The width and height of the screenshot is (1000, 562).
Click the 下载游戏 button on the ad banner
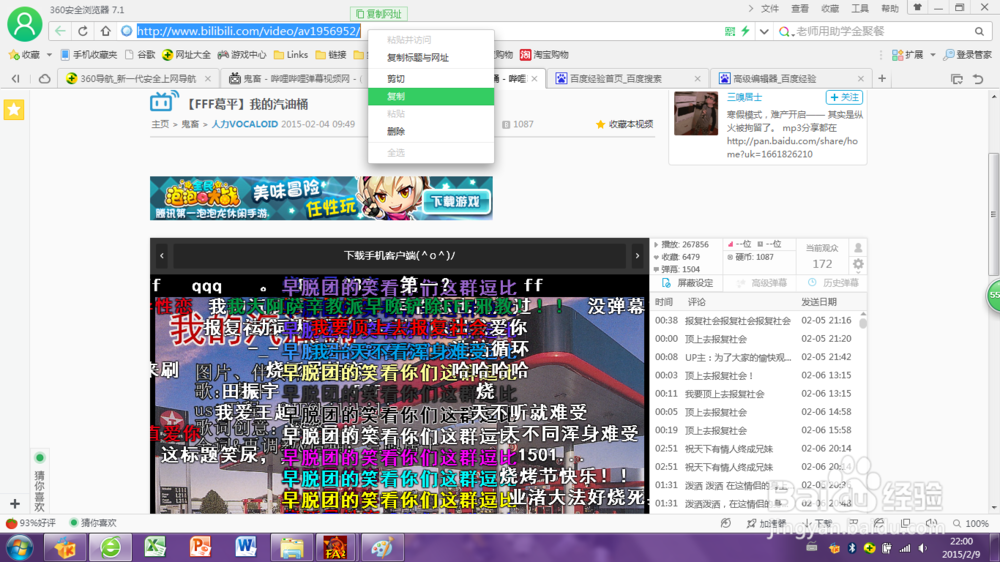pos(455,202)
